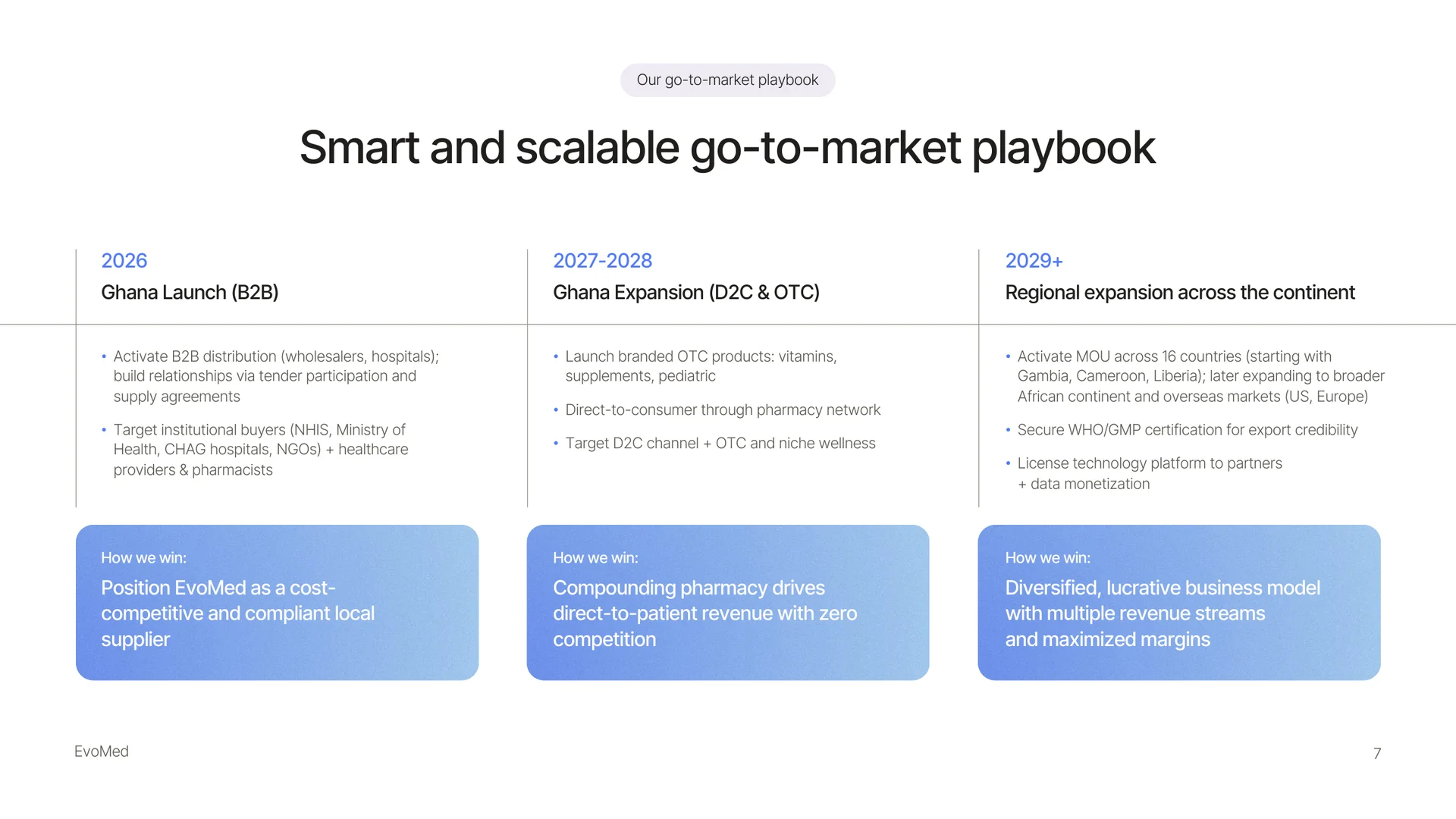Click 'License technology platform to partners' bullet
1456x819 pixels.
click(x=1150, y=473)
